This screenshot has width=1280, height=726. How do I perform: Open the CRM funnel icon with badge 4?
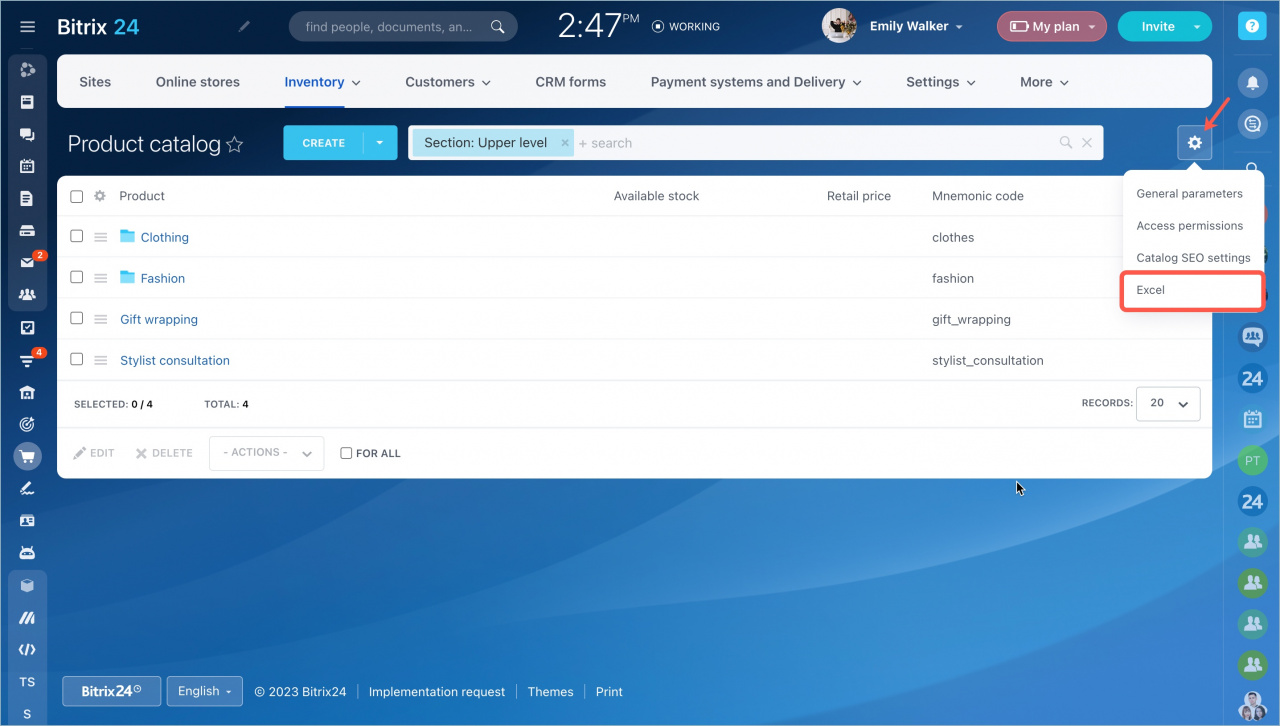click(x=27, y=360)
